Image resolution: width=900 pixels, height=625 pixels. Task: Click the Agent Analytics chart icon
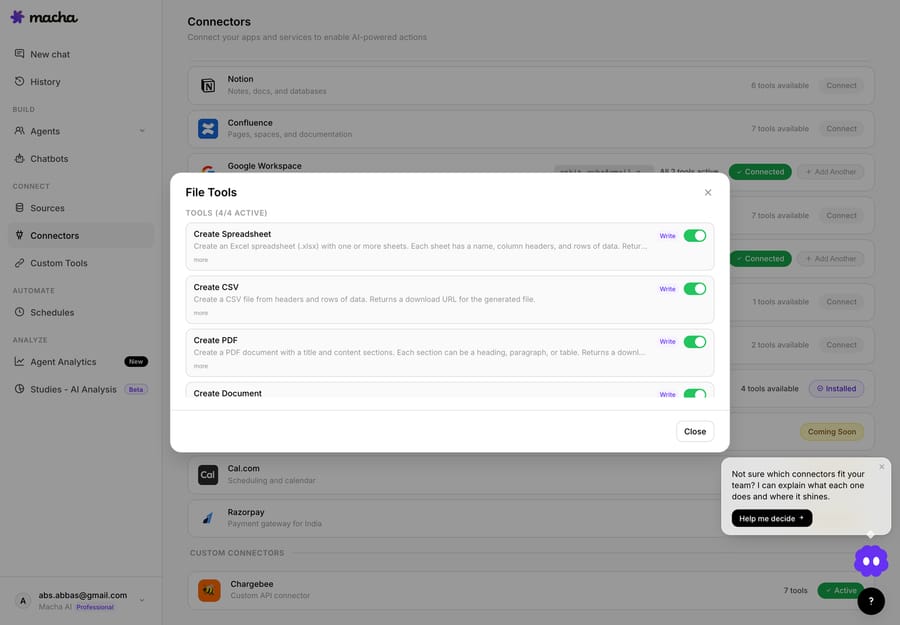[20, 362]
